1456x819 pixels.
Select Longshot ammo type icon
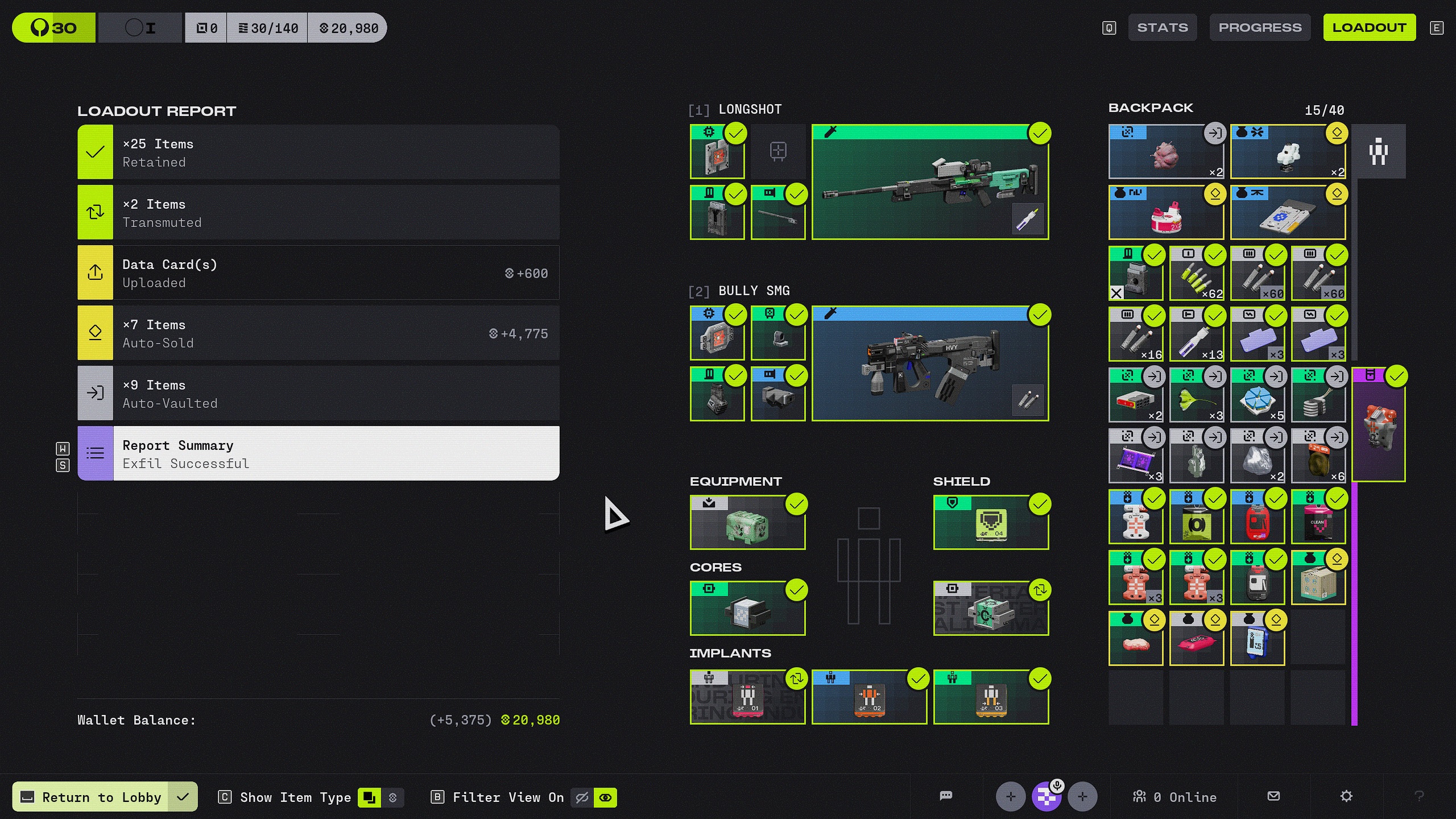(x=1028, y=219)
